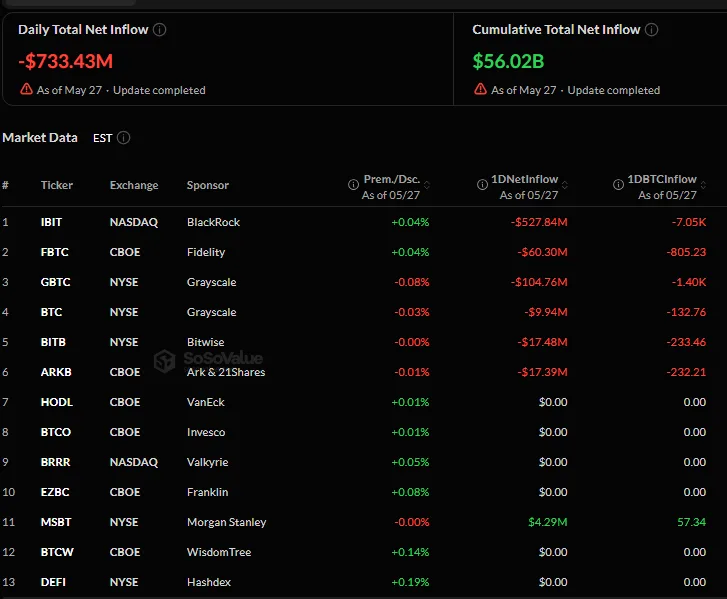This screenshot has width=727, height=599.
Task: Click the -$9.94M net inflow value
Action: pyautogui.click(x=546, y=312)
